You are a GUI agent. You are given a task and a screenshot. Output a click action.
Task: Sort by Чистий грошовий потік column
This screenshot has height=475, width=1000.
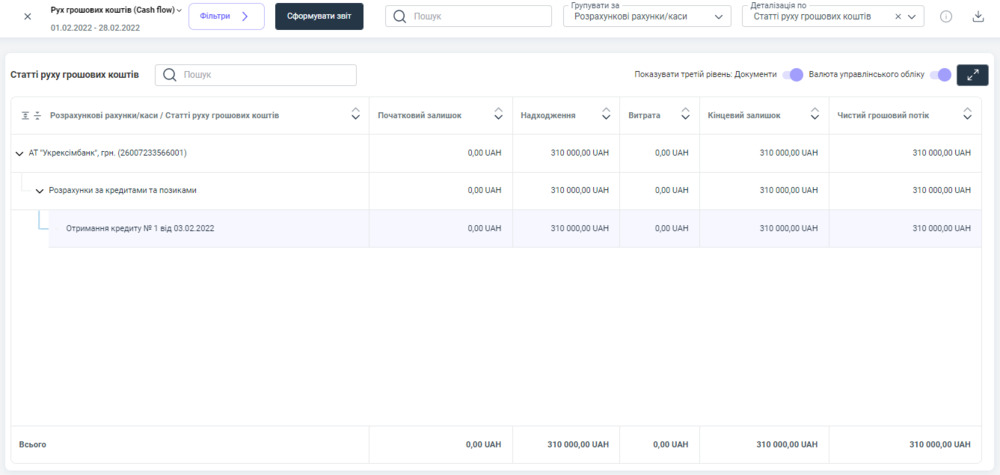pos(967,115)
